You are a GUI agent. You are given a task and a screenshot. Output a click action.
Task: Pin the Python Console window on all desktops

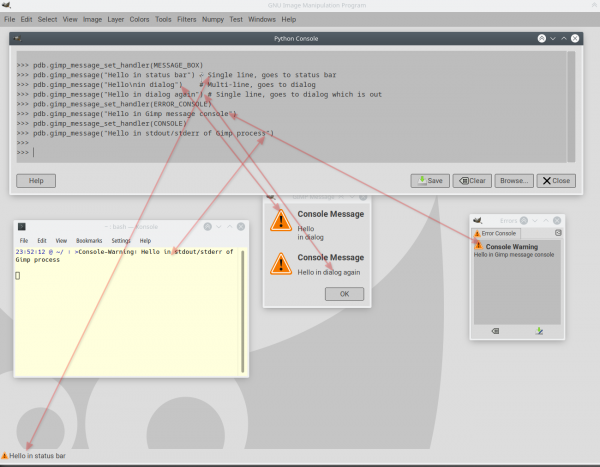541,38
